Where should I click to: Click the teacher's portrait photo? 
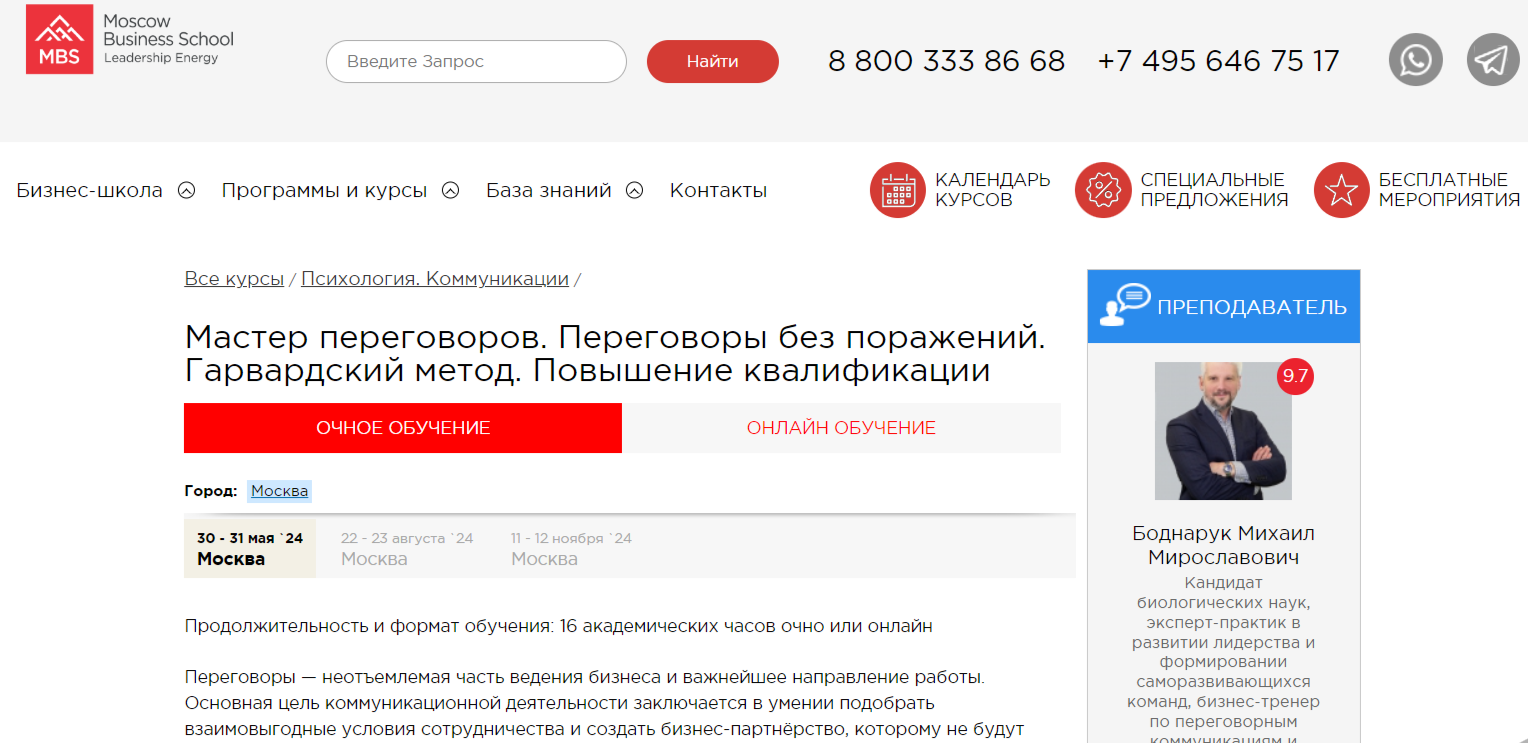click(x=1223, y=431)
